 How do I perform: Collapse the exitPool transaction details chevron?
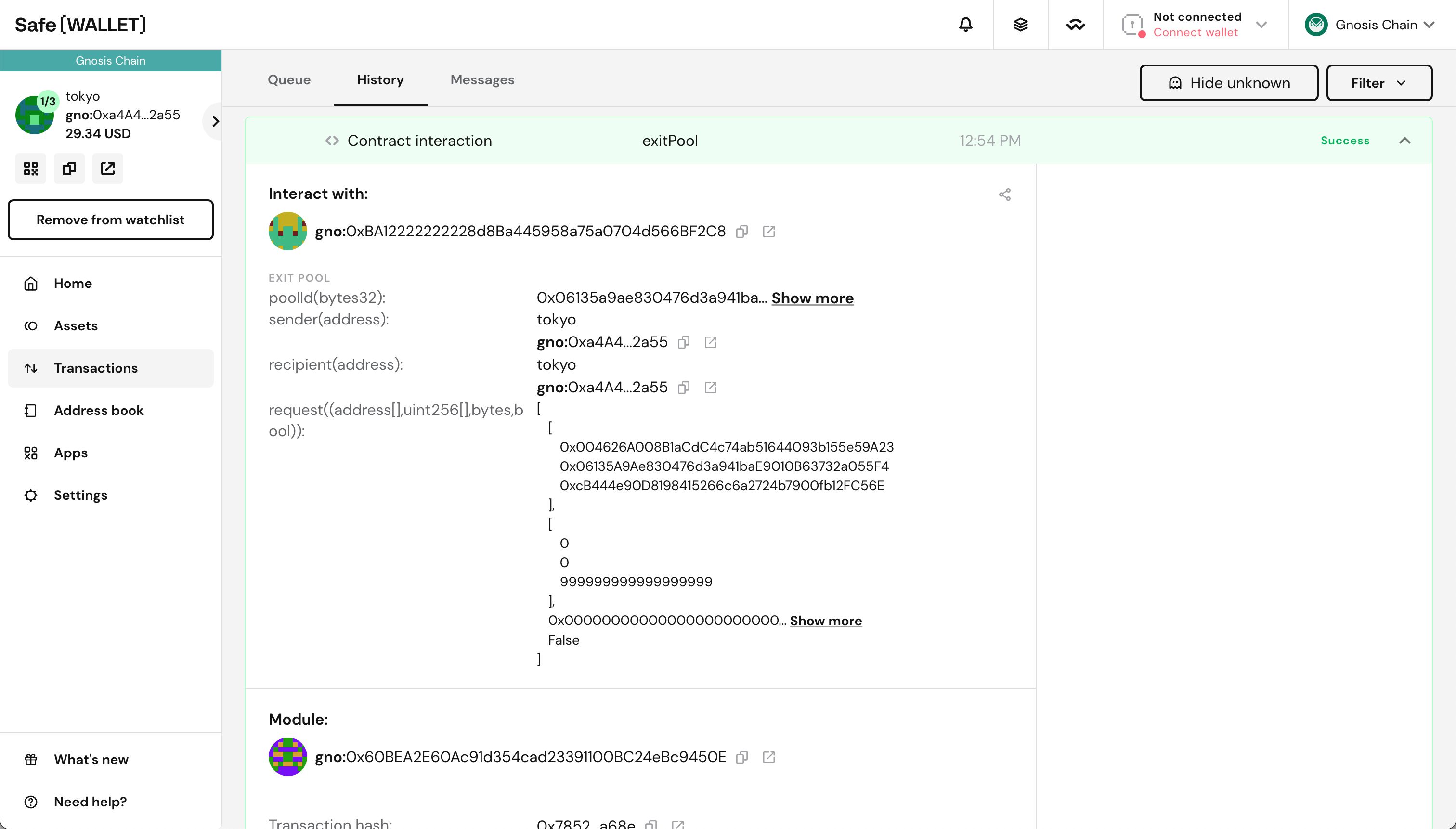point(1405,140)
